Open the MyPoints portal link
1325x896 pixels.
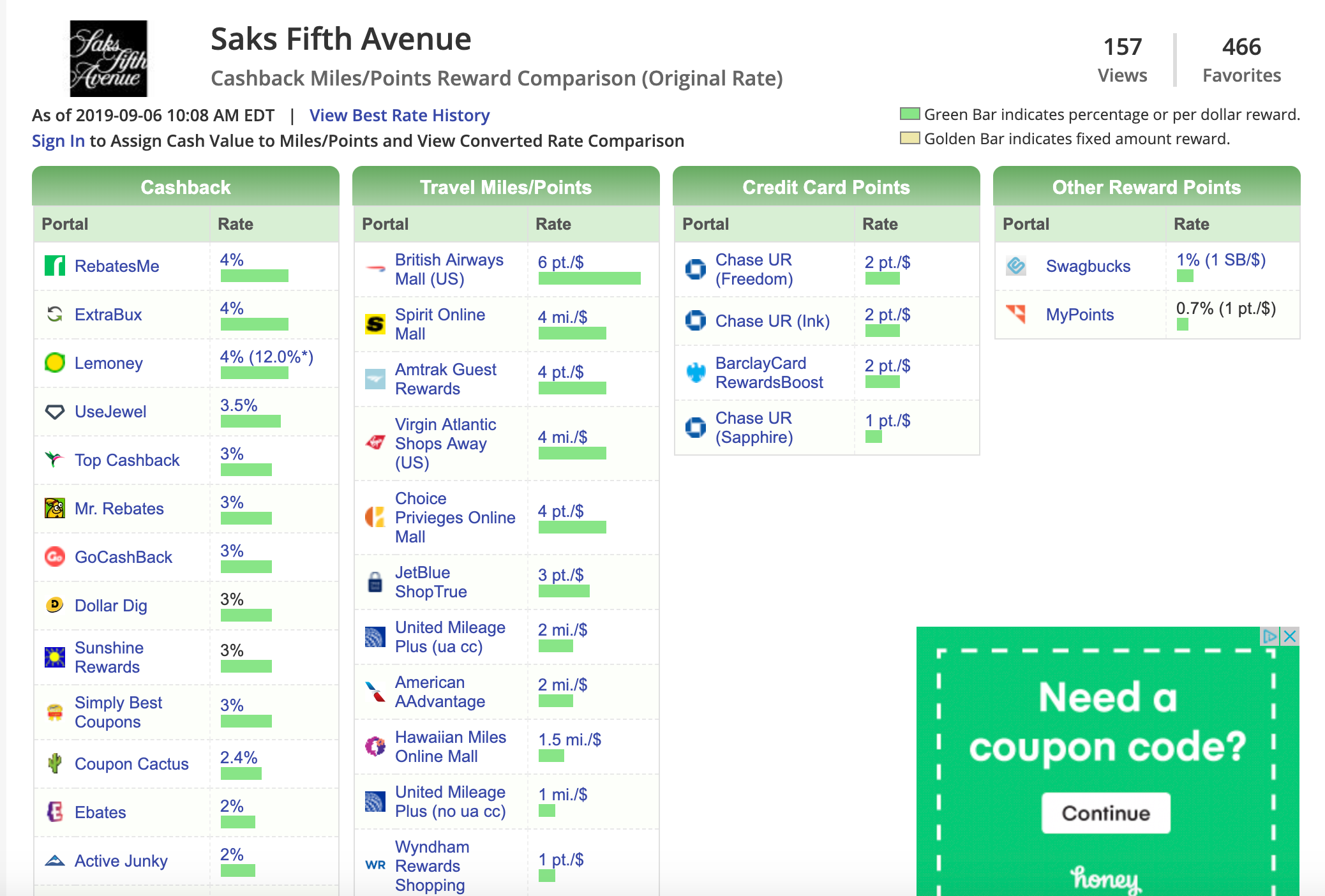pos(1080,315)
